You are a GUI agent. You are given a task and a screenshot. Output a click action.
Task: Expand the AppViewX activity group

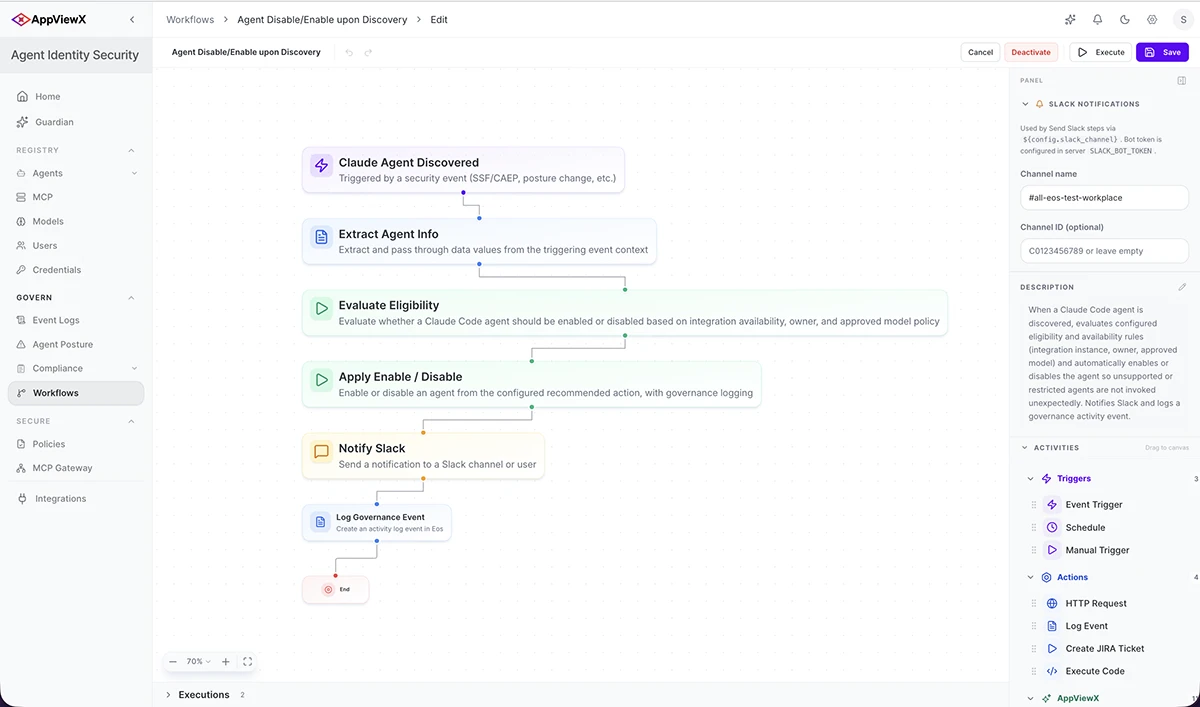coord(1031,699)
